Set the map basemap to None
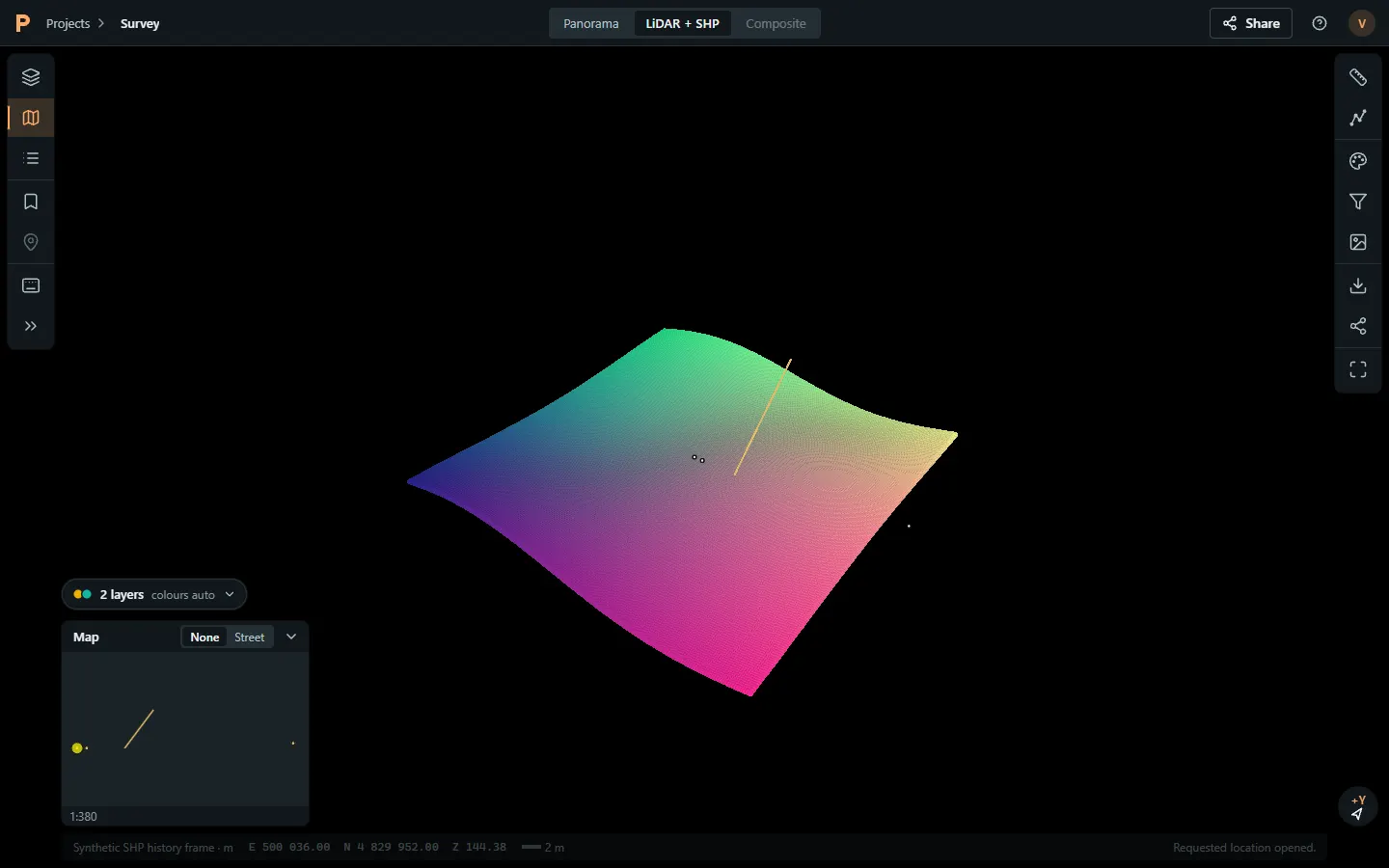The height and width of the screenshot is (868, 1389). pos(204,637)
